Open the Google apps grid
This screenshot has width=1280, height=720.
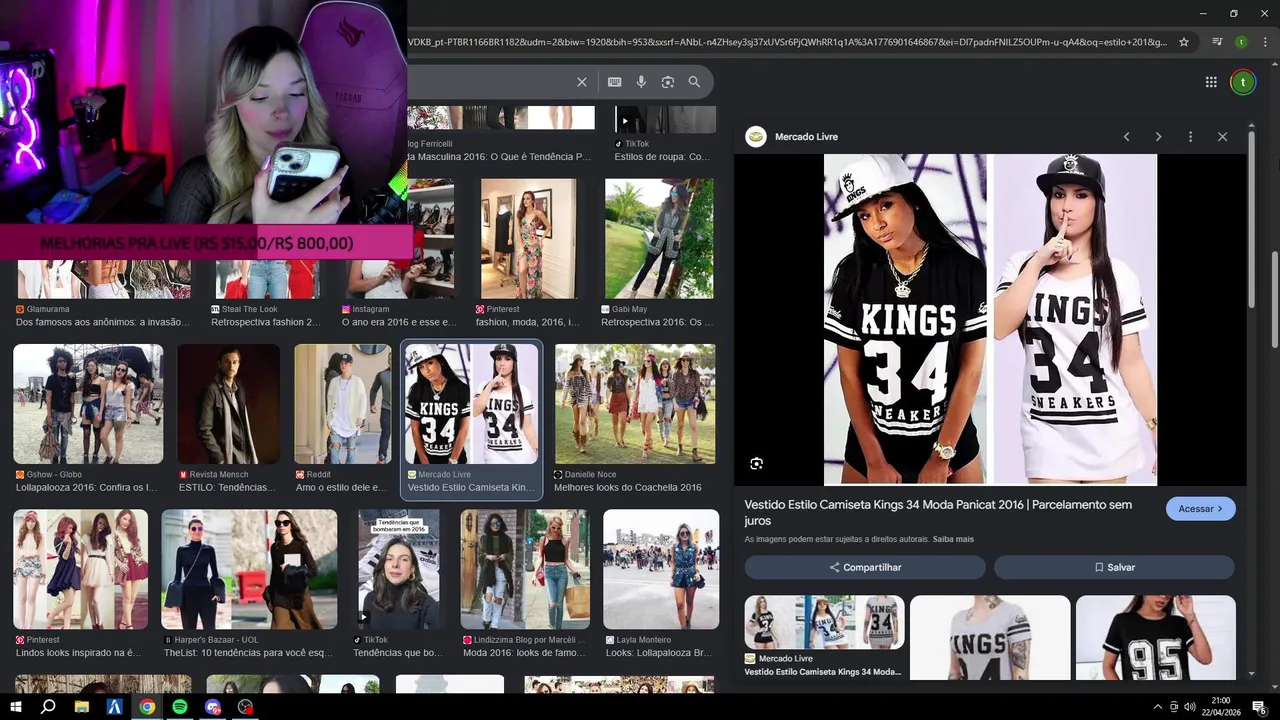(1211, 82)
